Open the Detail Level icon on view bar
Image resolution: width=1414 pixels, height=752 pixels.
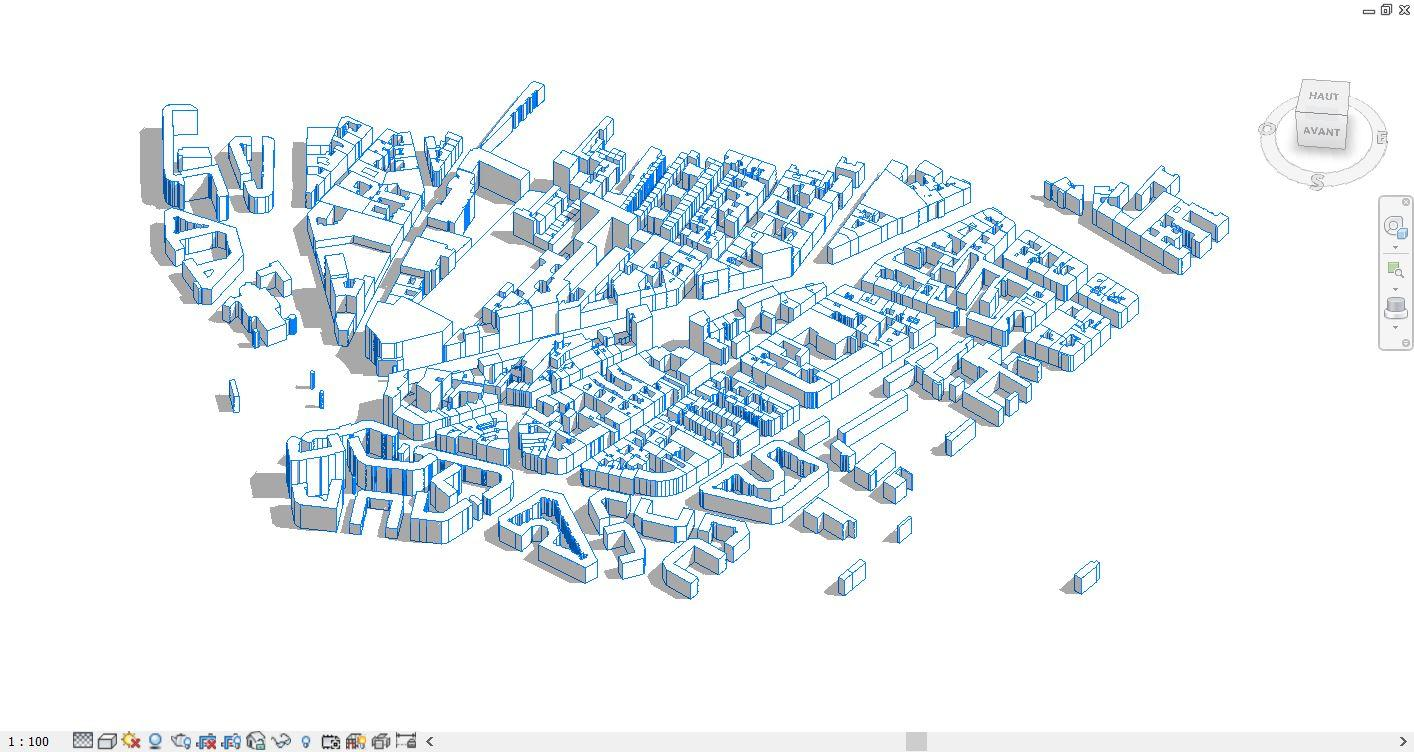point(81,741)
